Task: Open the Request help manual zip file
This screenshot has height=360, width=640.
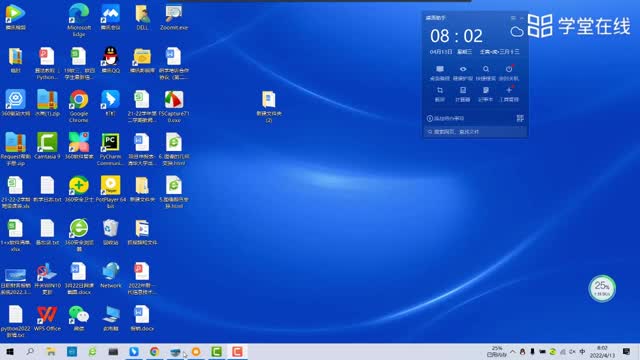Action: (x=16, y=149)
